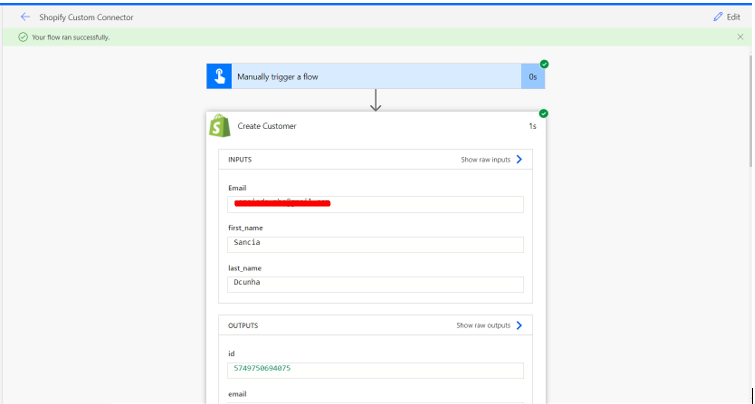Collapse the Create Customer step header
This screenshot has height=404, width=755.
coord(376,126)
